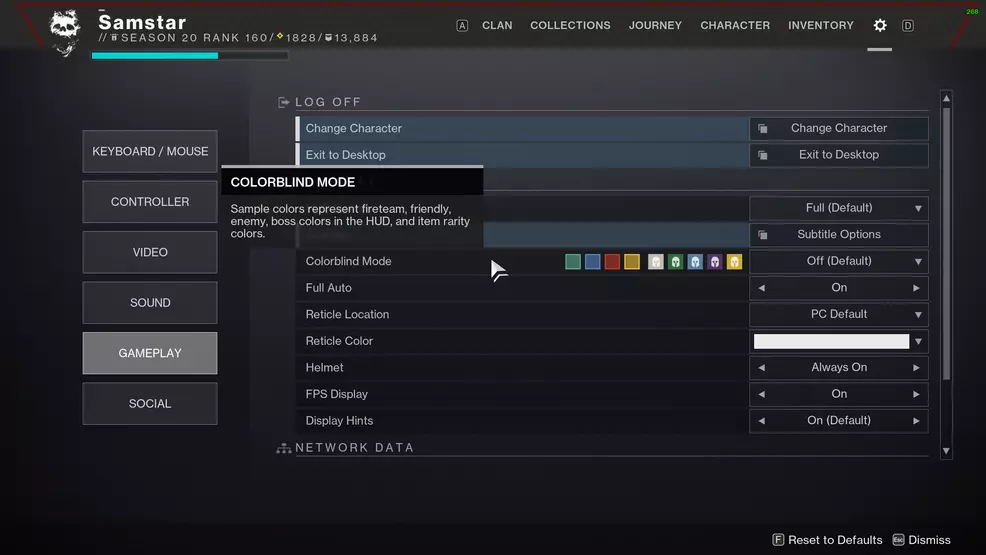Open the COLLECTIONS tab
986x555 pixels.
570,25
